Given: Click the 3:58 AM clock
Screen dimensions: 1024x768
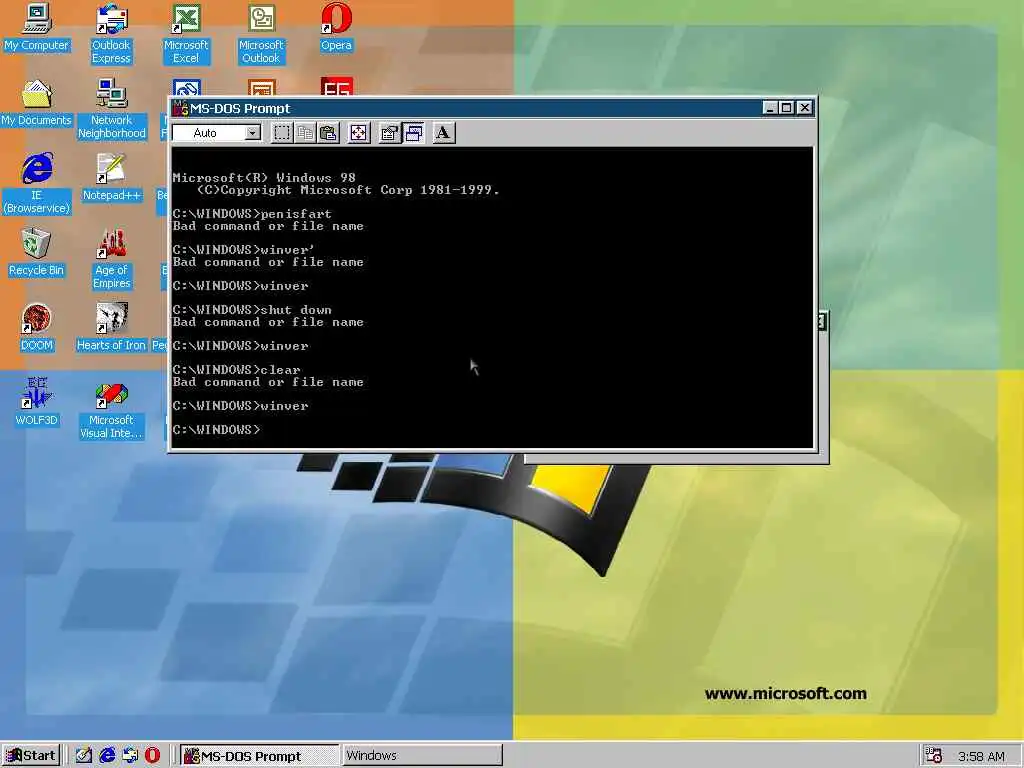Looking at the screenshot, I should point(981,756).
